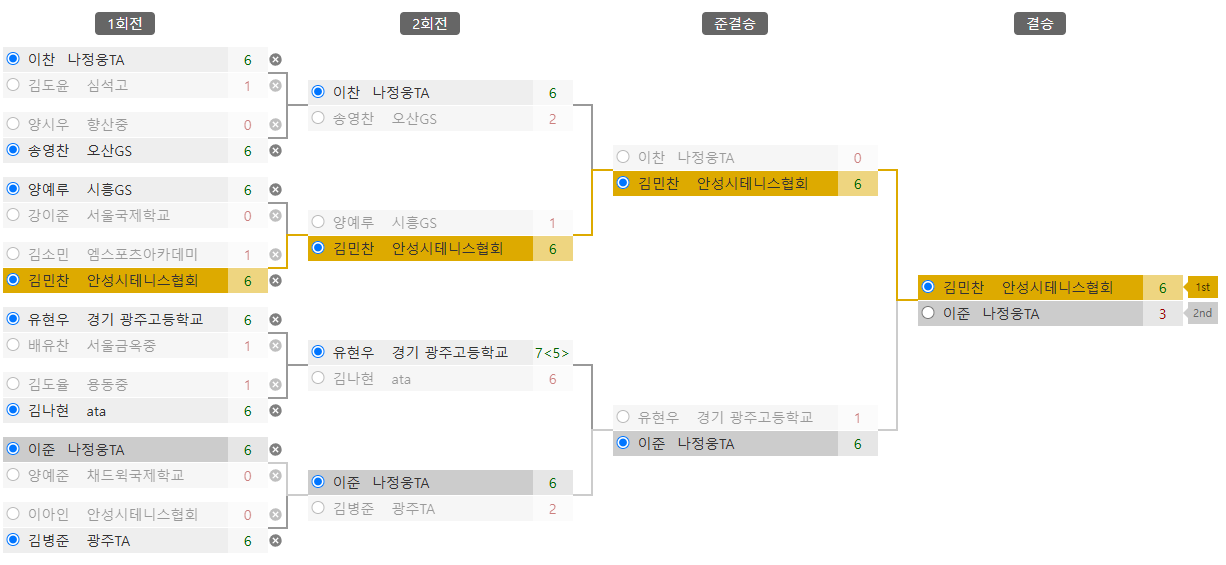Select the 김병준 광주TA radio in 2회전
Viewport: 1226px width, 565px height.
click(x=318, y=508)
